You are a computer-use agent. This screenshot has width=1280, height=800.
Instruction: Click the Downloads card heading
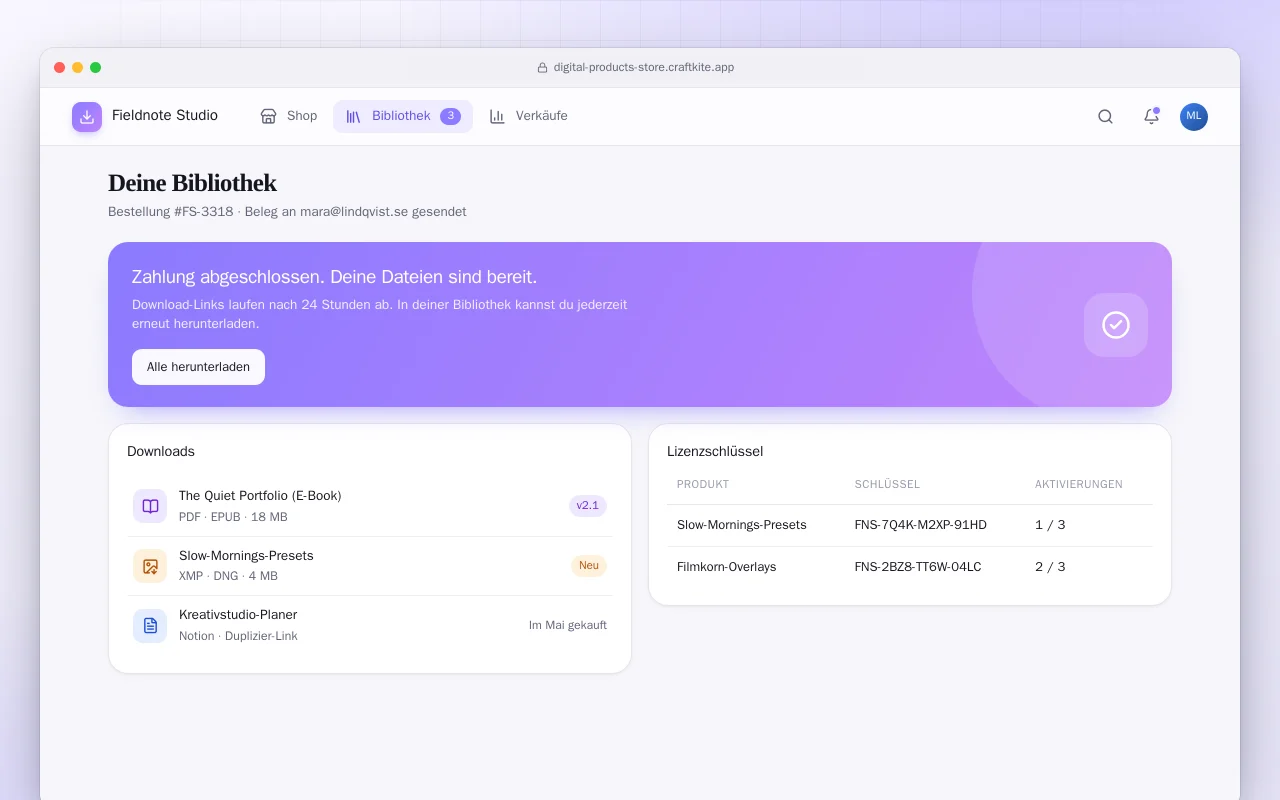[161, 451]
